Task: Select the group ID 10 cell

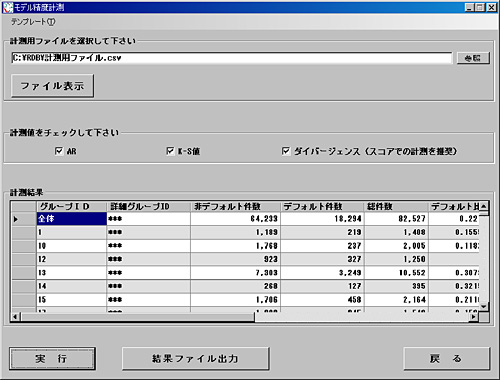Action: pos(71,246)
